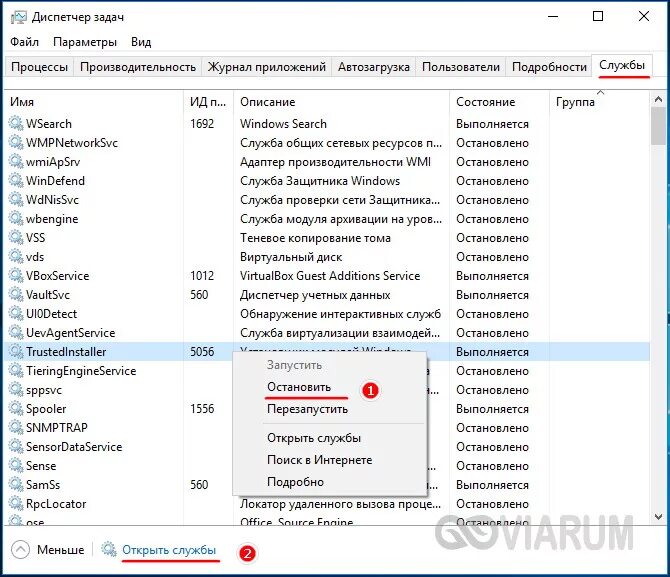Image resolution: width=670 pixels, height=577 pixels.
Task: Click the gear icon beside WdNisSvc
Action: [x=16, y=199]
